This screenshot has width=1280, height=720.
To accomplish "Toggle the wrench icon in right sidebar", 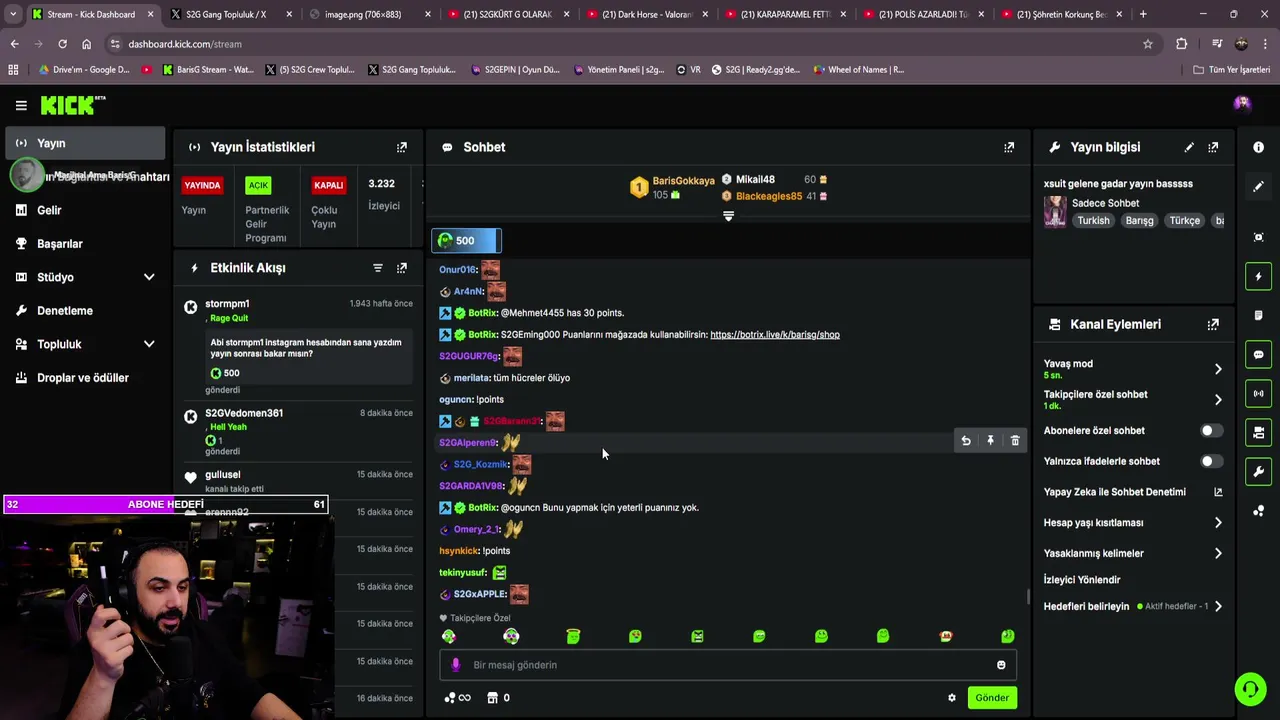I will point(1258,471).
